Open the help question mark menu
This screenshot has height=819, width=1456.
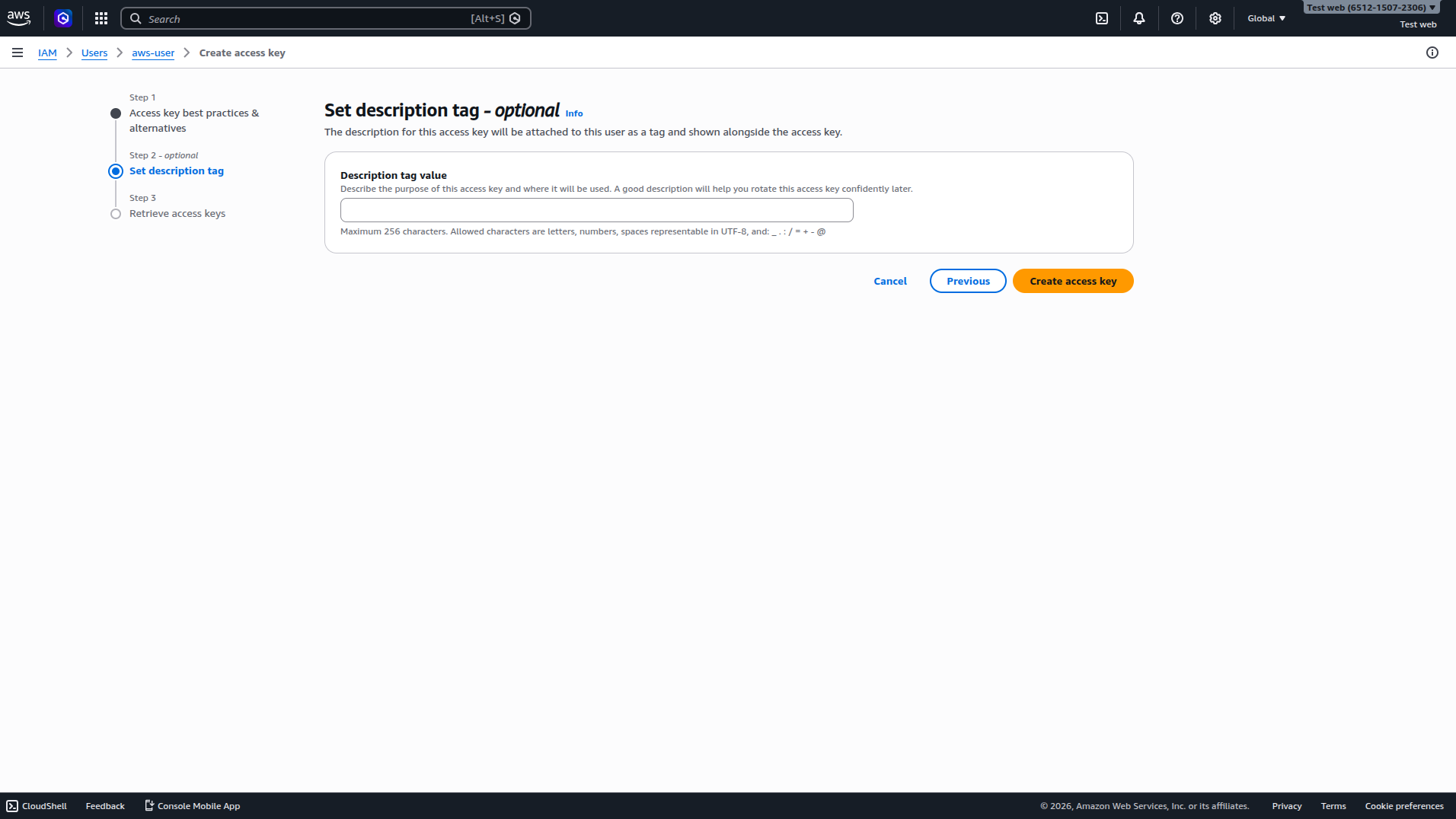coord(1177,18)
